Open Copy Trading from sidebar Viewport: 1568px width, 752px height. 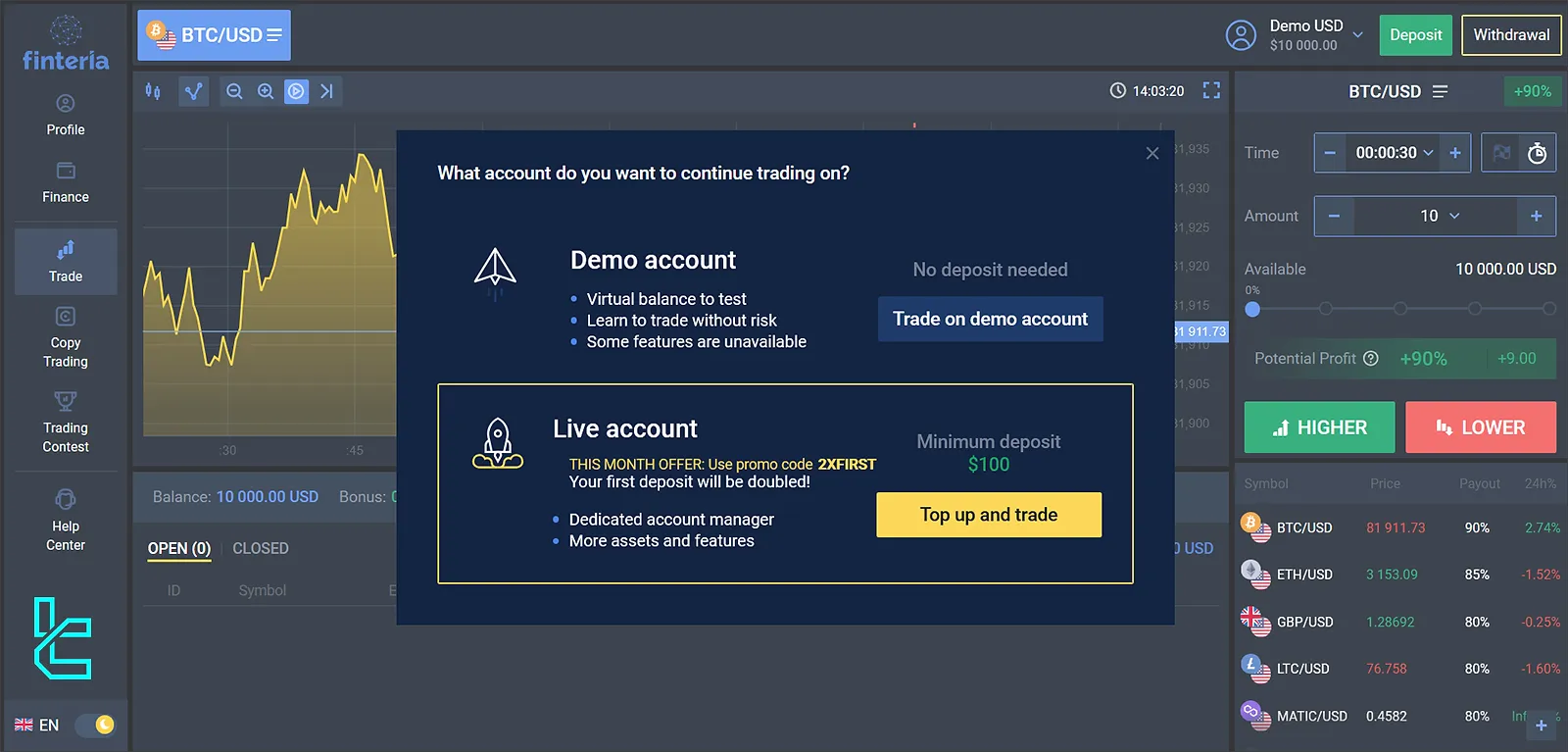[66, 337]
